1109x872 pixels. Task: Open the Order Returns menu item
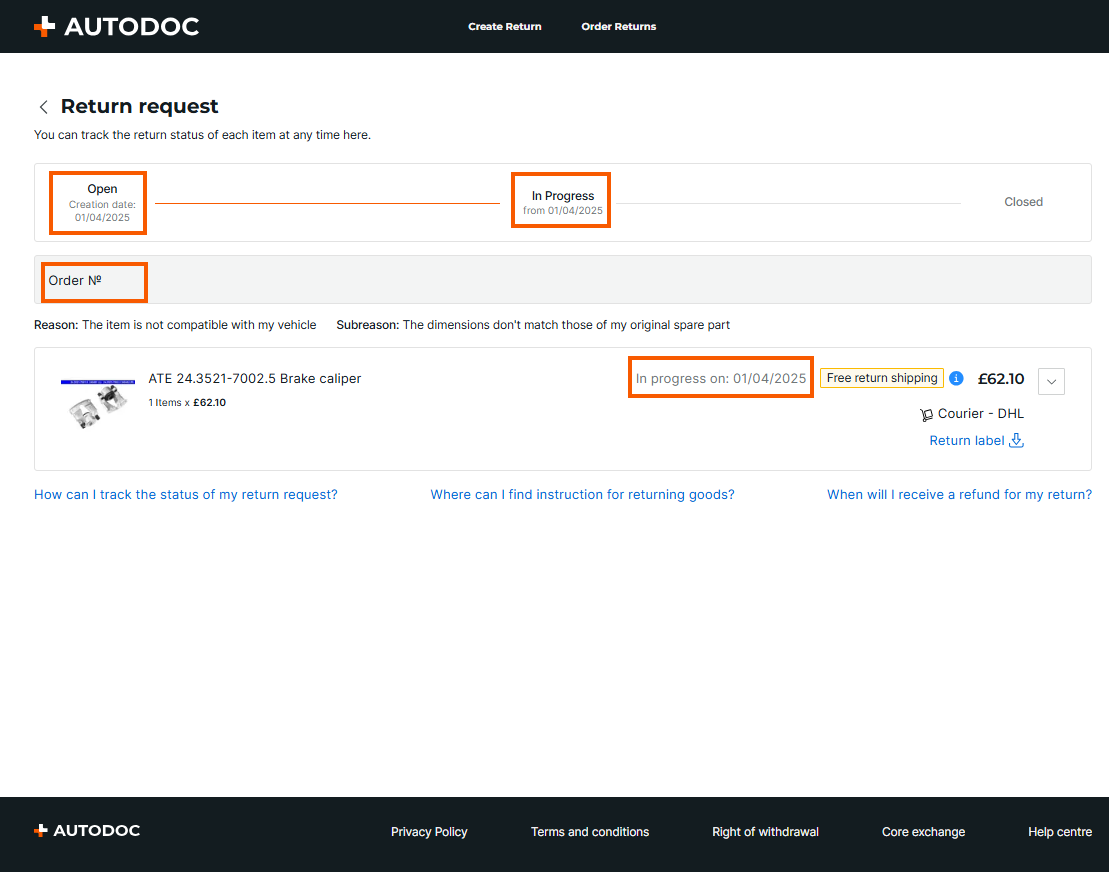click(618, 27)
